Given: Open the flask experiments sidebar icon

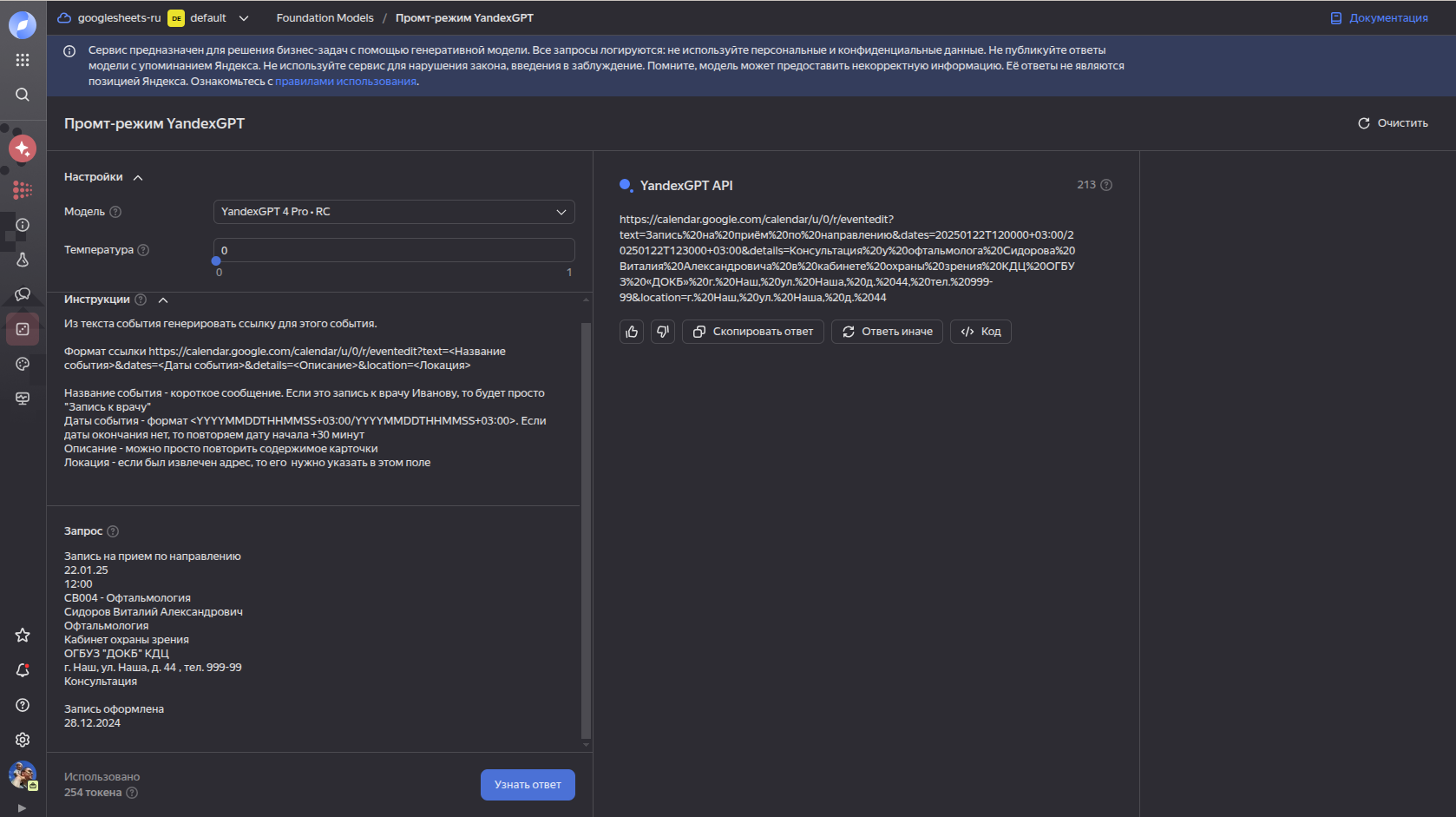Looking at the screenshot, I should (23, 260).
